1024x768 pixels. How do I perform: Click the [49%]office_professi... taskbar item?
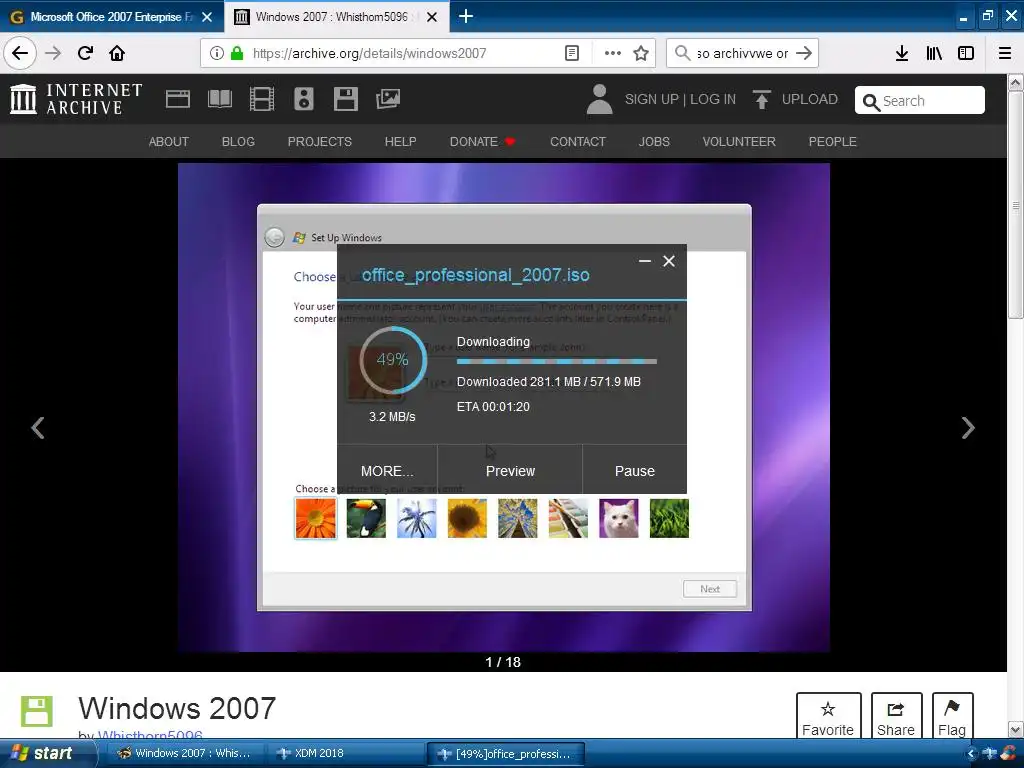tap(505, 754)
